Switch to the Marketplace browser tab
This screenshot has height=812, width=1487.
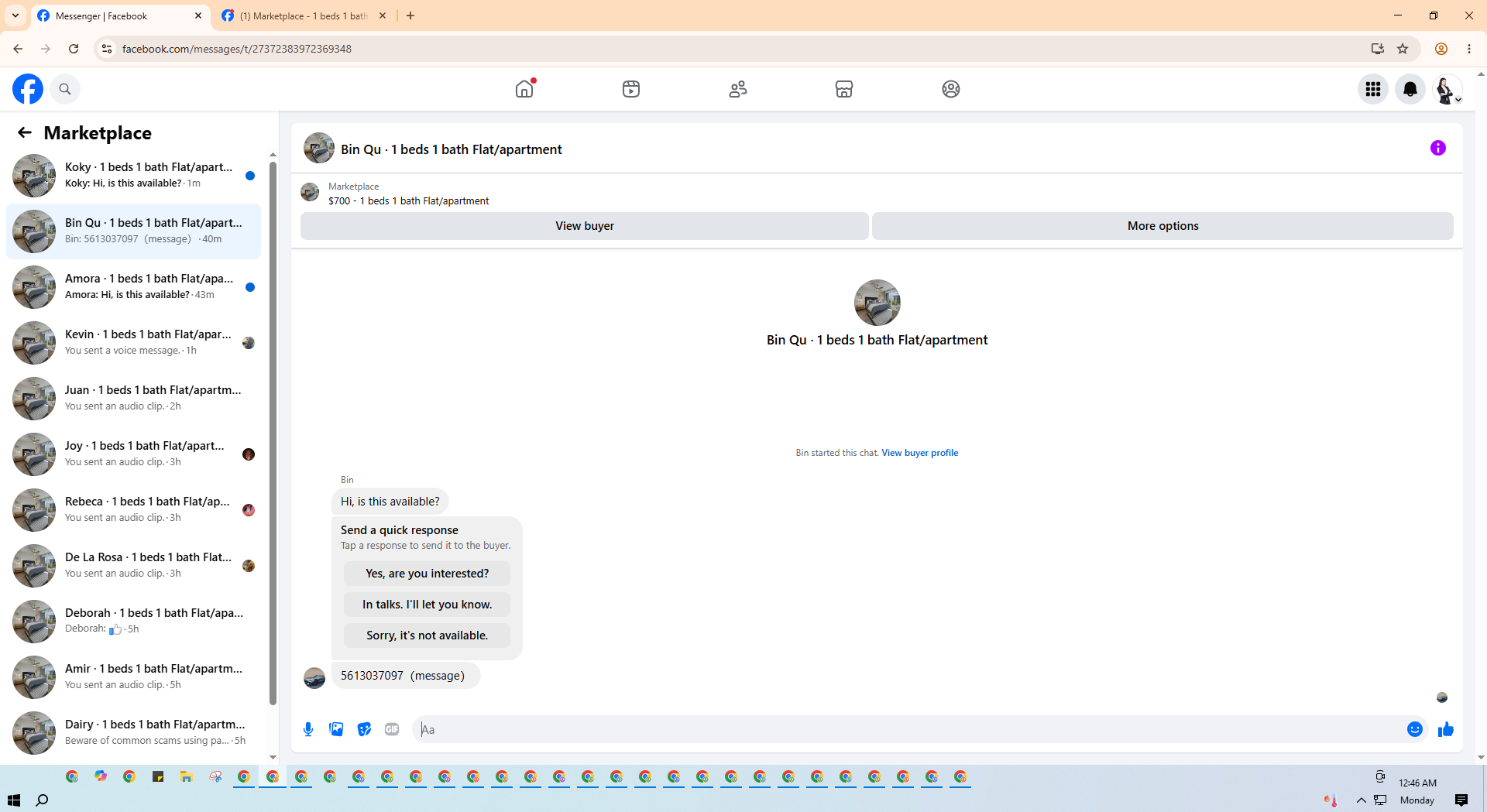tap(304, 15)
